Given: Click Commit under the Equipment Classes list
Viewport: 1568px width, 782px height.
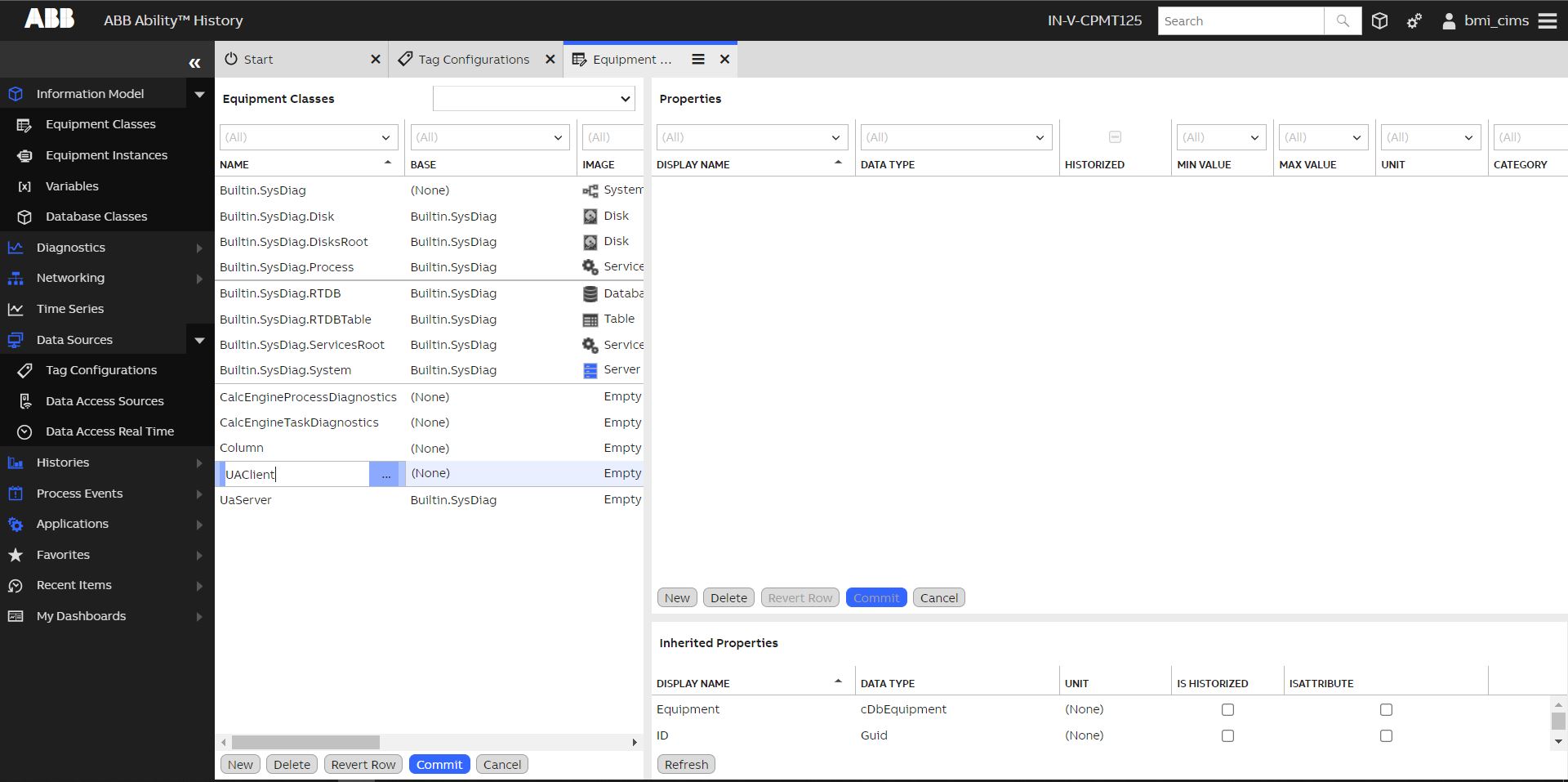Looking at the screenshot, I should [439, 765].
